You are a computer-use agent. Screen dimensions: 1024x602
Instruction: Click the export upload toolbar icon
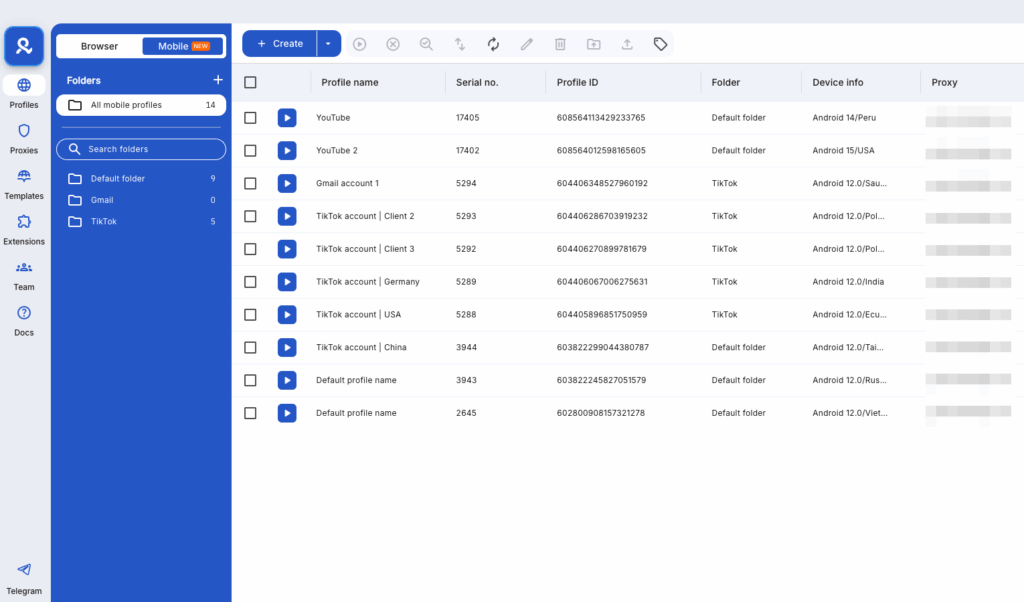tap(627, 44)
